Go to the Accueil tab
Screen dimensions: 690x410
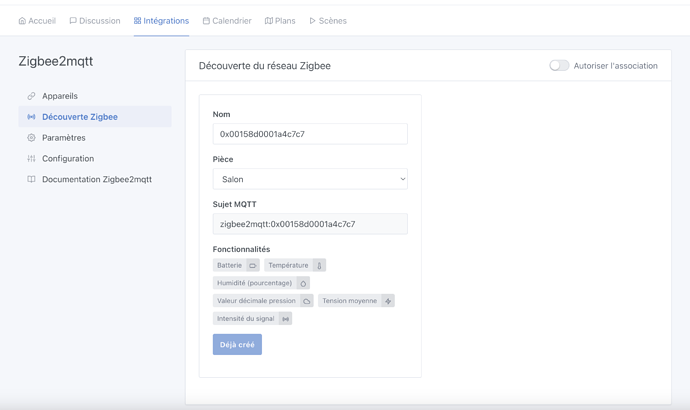(x=37, y=21)
